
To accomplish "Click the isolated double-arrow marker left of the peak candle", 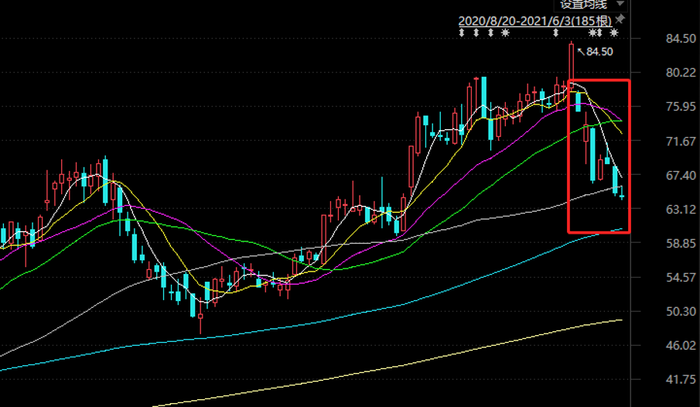I will tap(556, 33).
